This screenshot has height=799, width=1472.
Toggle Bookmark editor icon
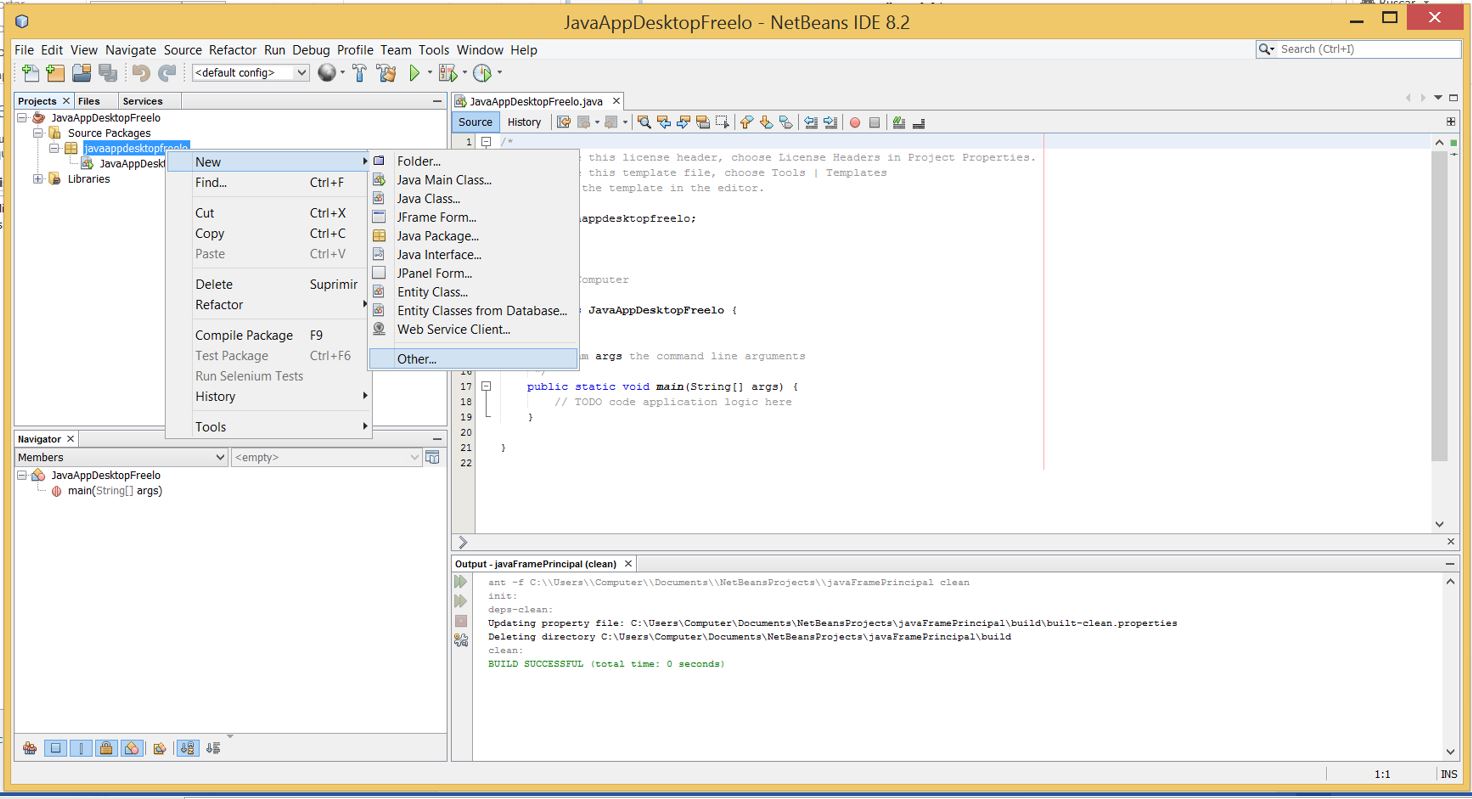[786, 122]
